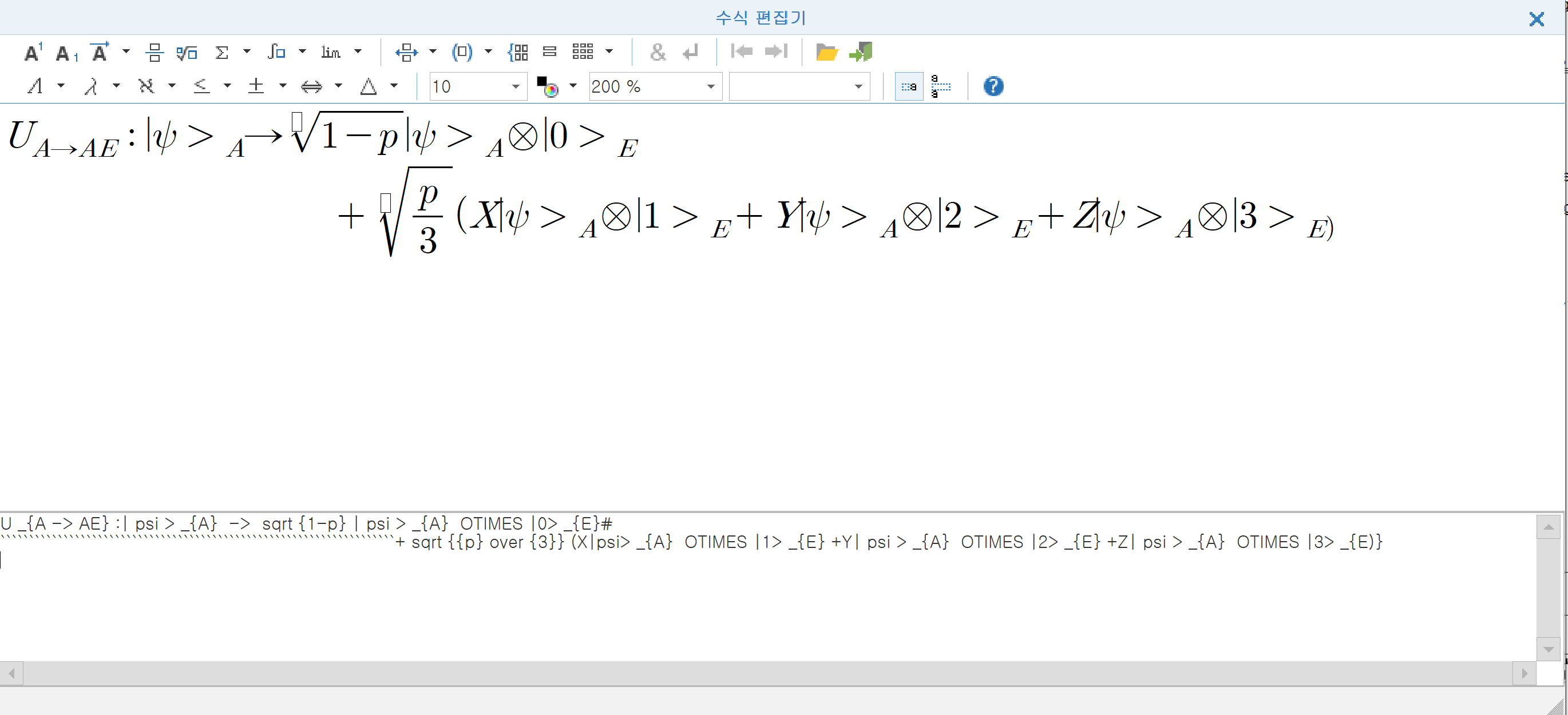Toggle the highlighted script input mode button
Image resolution: width=1568 pixels, height=715 pixels.
909,86
